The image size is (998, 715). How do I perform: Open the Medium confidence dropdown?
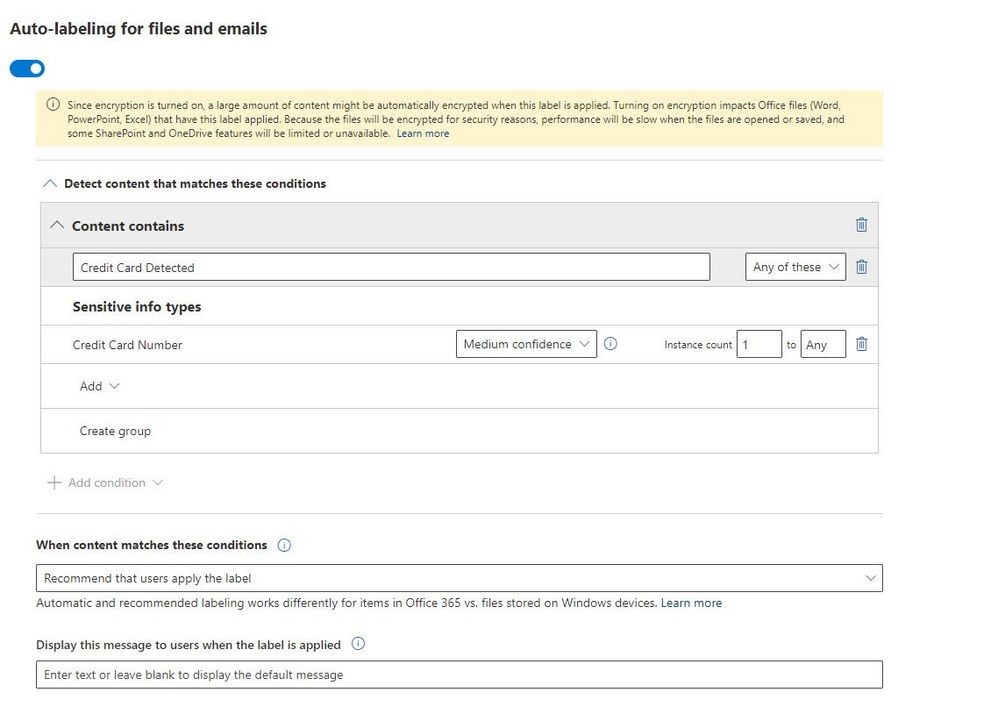coord(526,344)
